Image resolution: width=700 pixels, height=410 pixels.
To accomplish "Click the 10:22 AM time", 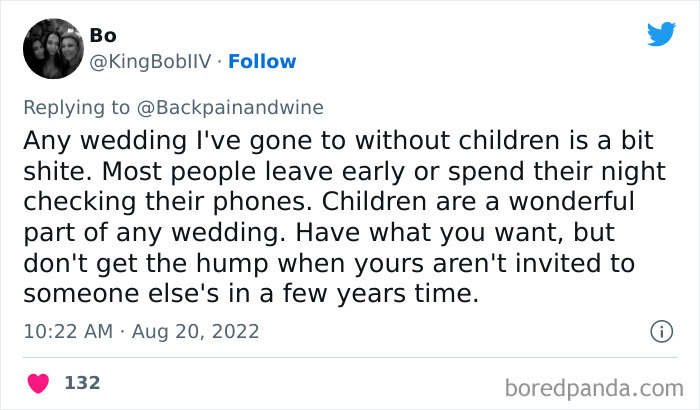I will (x=67, y=331).
